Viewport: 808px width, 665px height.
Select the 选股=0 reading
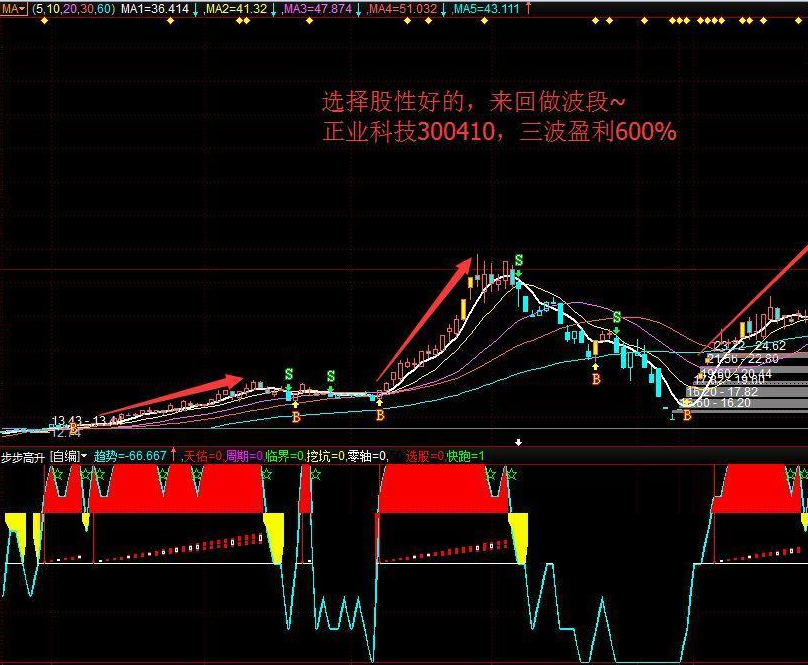[x=424, y=456]
